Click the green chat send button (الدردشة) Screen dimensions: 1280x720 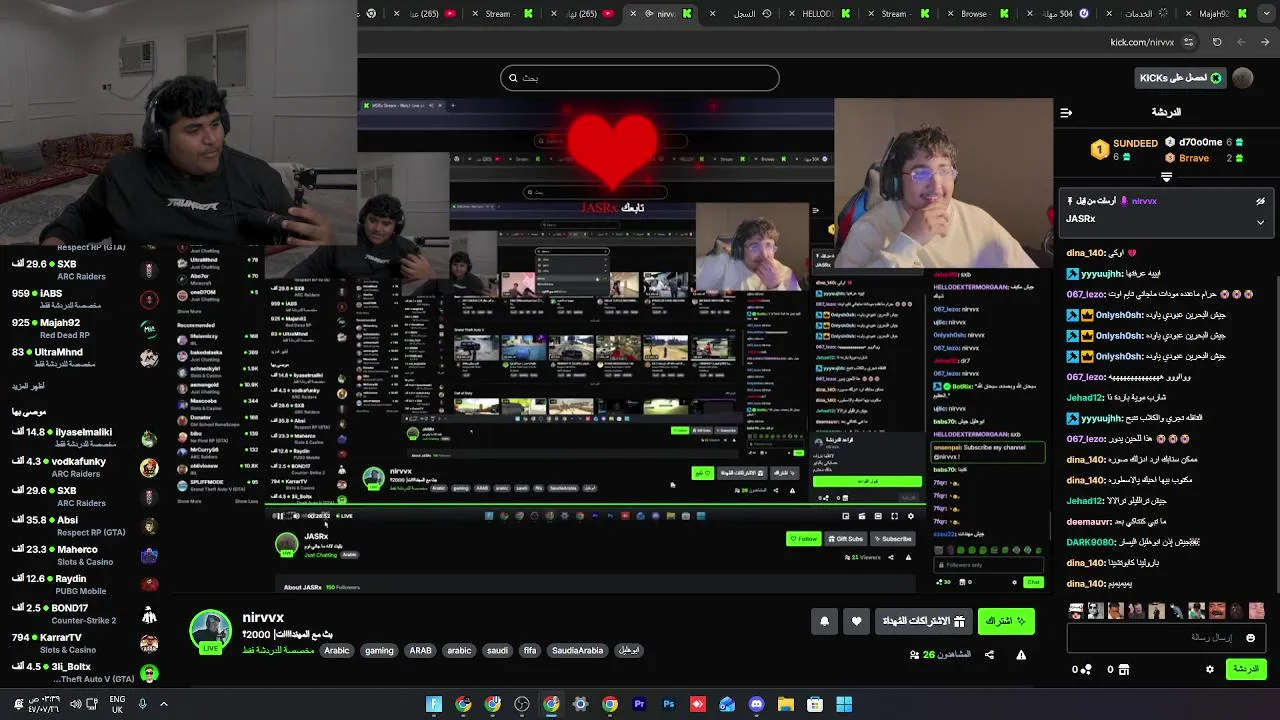pyautogui.click(x=1246, y=669)
